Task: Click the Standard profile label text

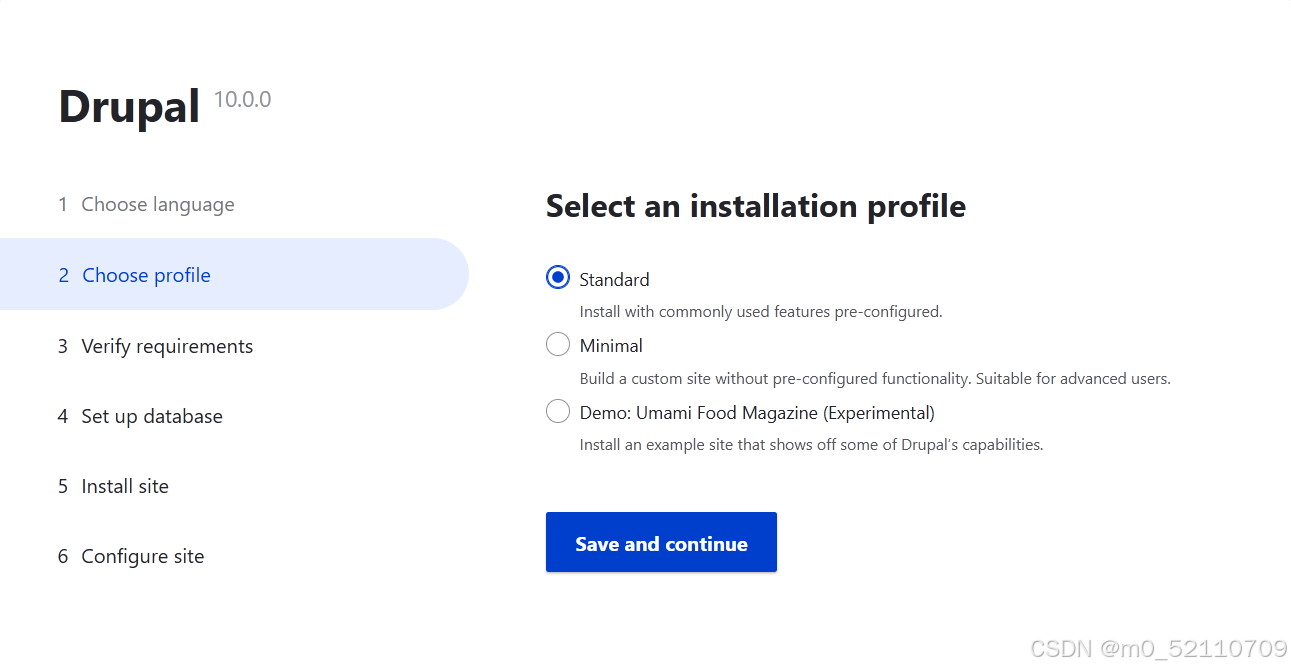Action: pos(614,279)
